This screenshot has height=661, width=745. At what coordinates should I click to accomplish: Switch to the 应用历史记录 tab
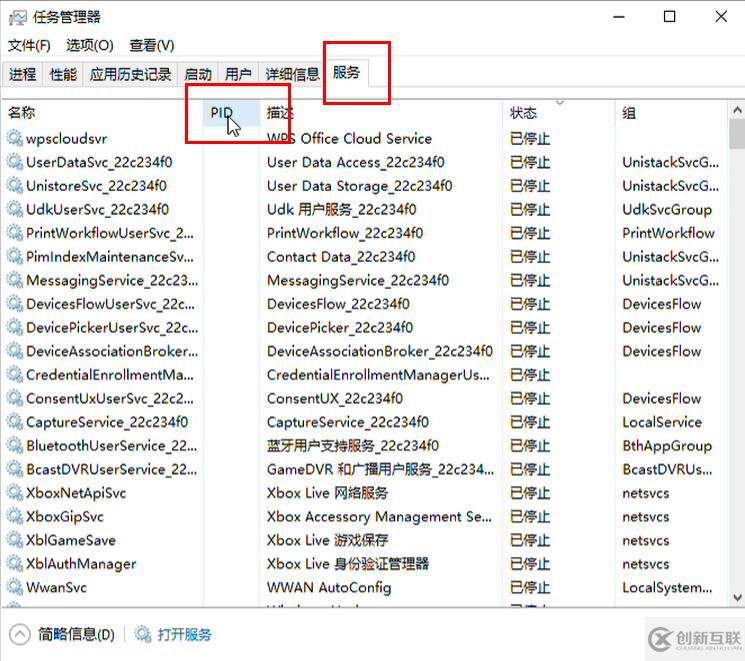[x=130, y=75]
